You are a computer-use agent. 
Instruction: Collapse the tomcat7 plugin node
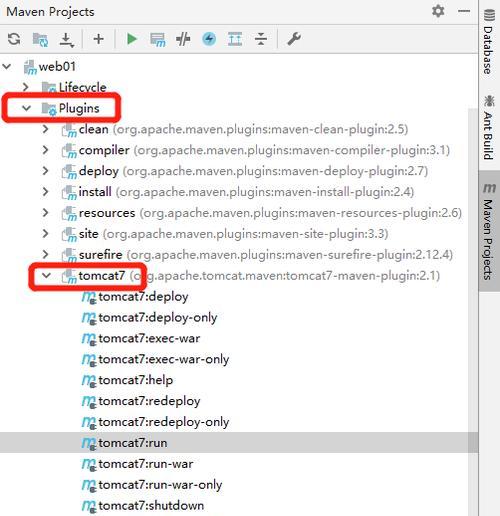click(x=46, y=276)
